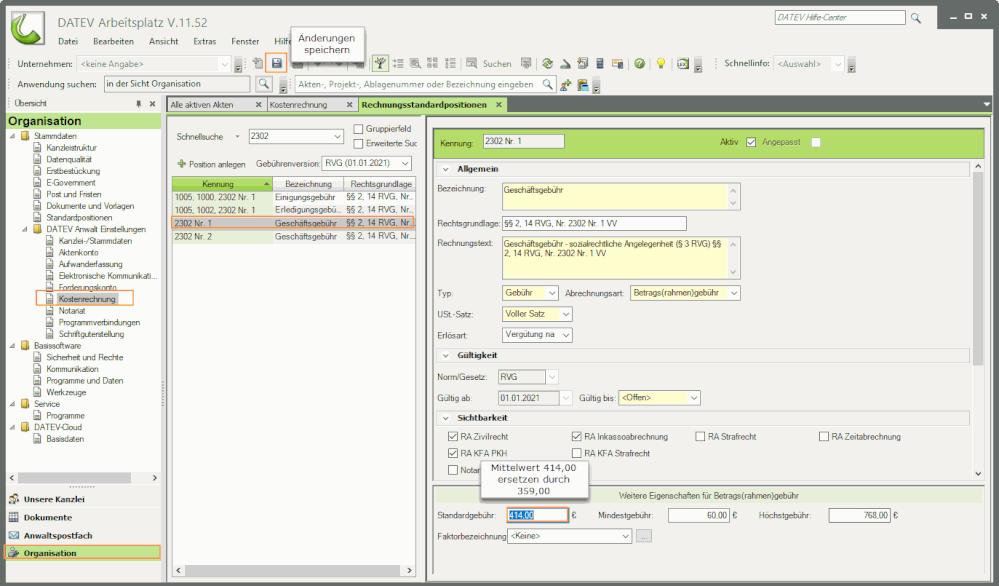Uncheck the RA Zivilrecht checkbox
The image size is (999, 586).
coord(453,436)
